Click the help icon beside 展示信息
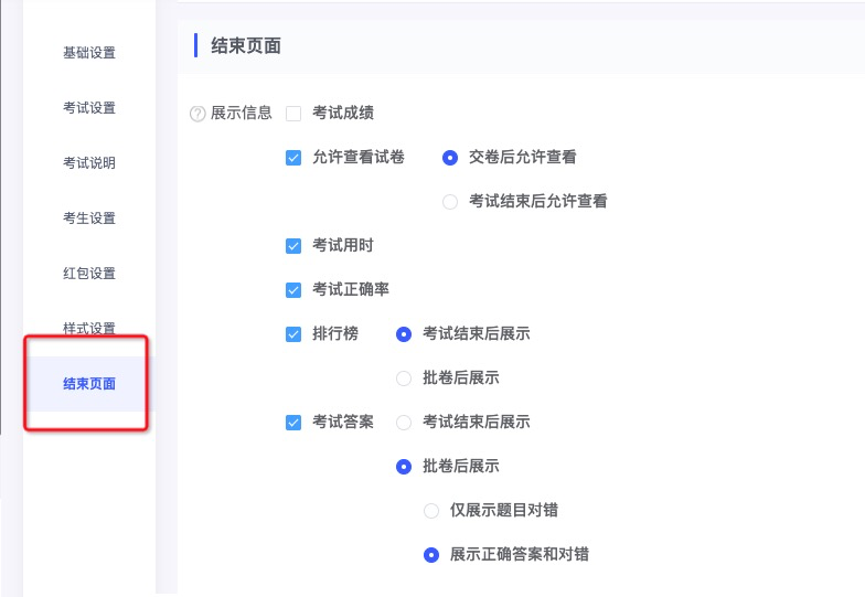The height and width of the screenshot is (597, 866). click(197, 114)
